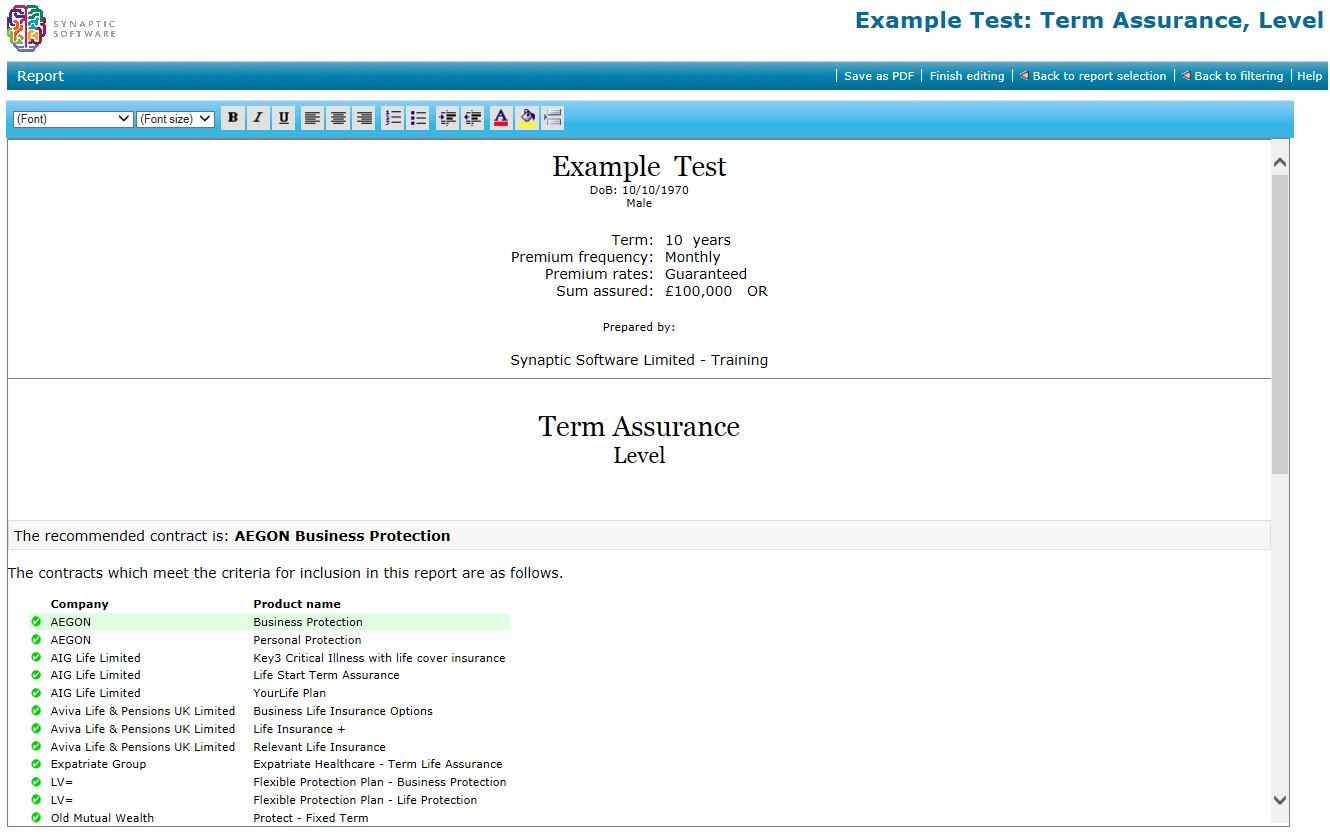Viewport: 1330px width, 836px height.
Task: Click Finish editing
Action: pyautogui.click(x=967, y=76)
